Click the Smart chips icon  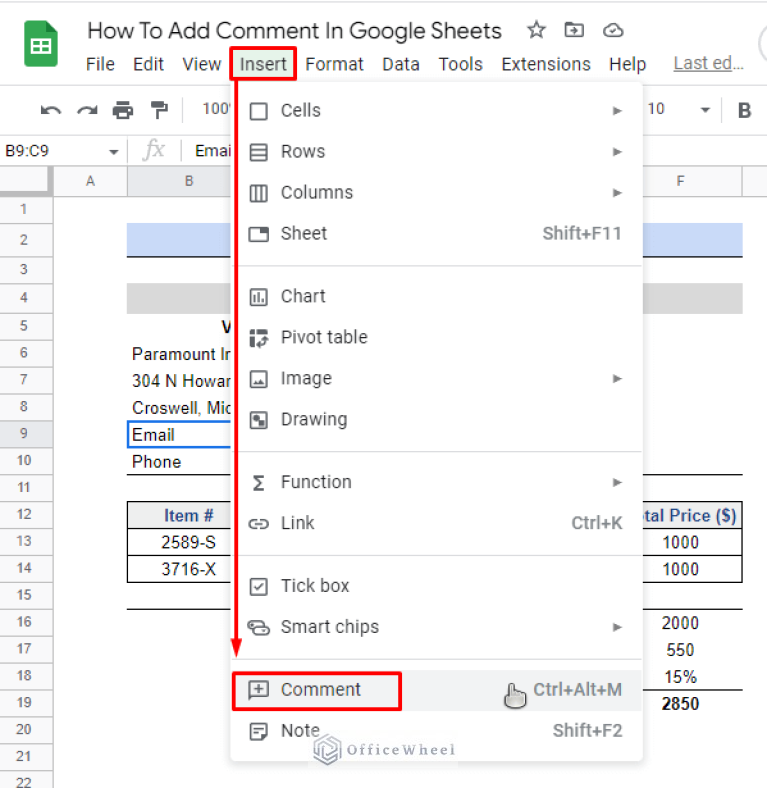[x=259, y=628]
